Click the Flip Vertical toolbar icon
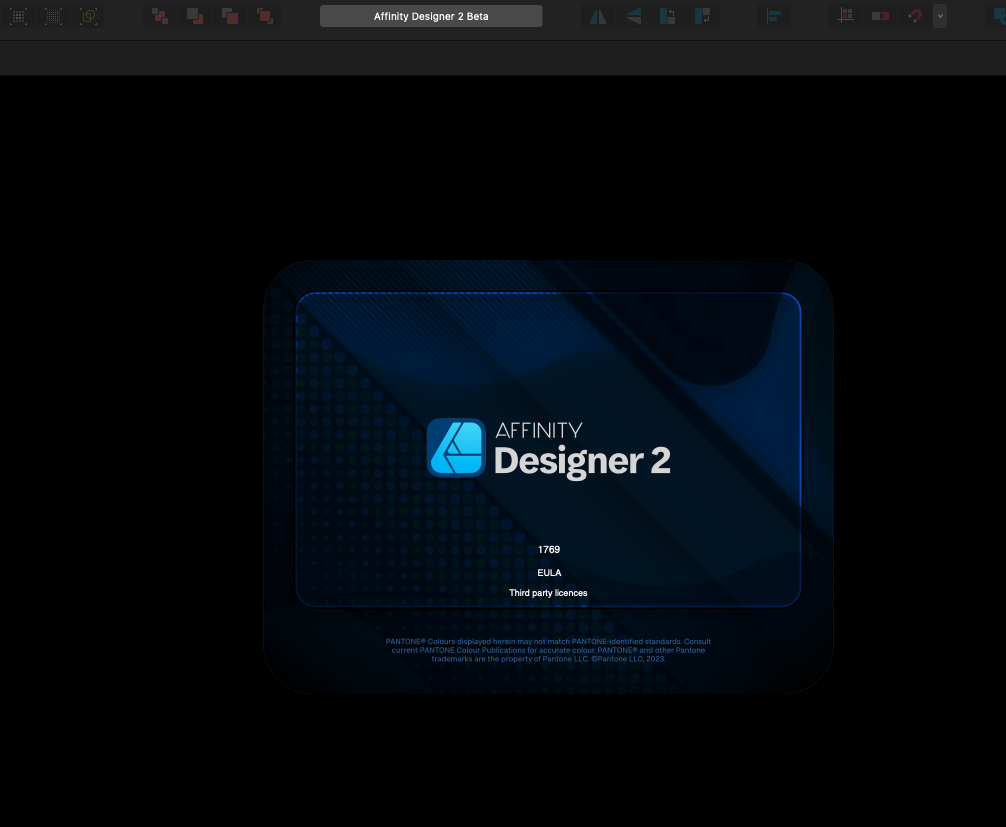This screenshot has height=827, width=1006. 633,16
